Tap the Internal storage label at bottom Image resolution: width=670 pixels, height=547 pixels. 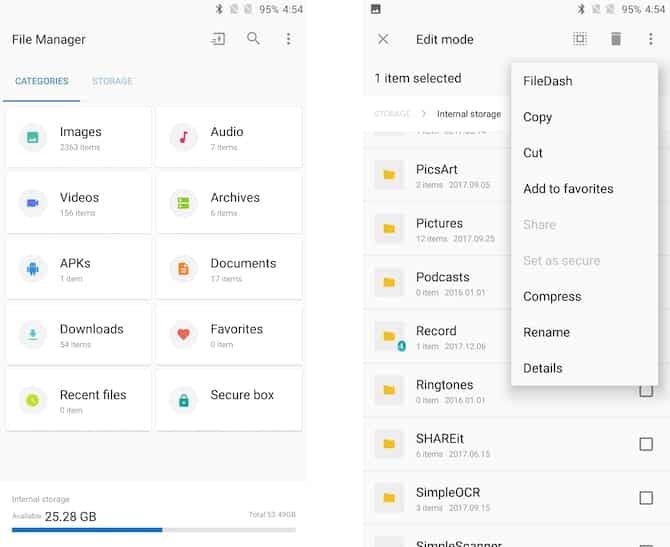41,499
